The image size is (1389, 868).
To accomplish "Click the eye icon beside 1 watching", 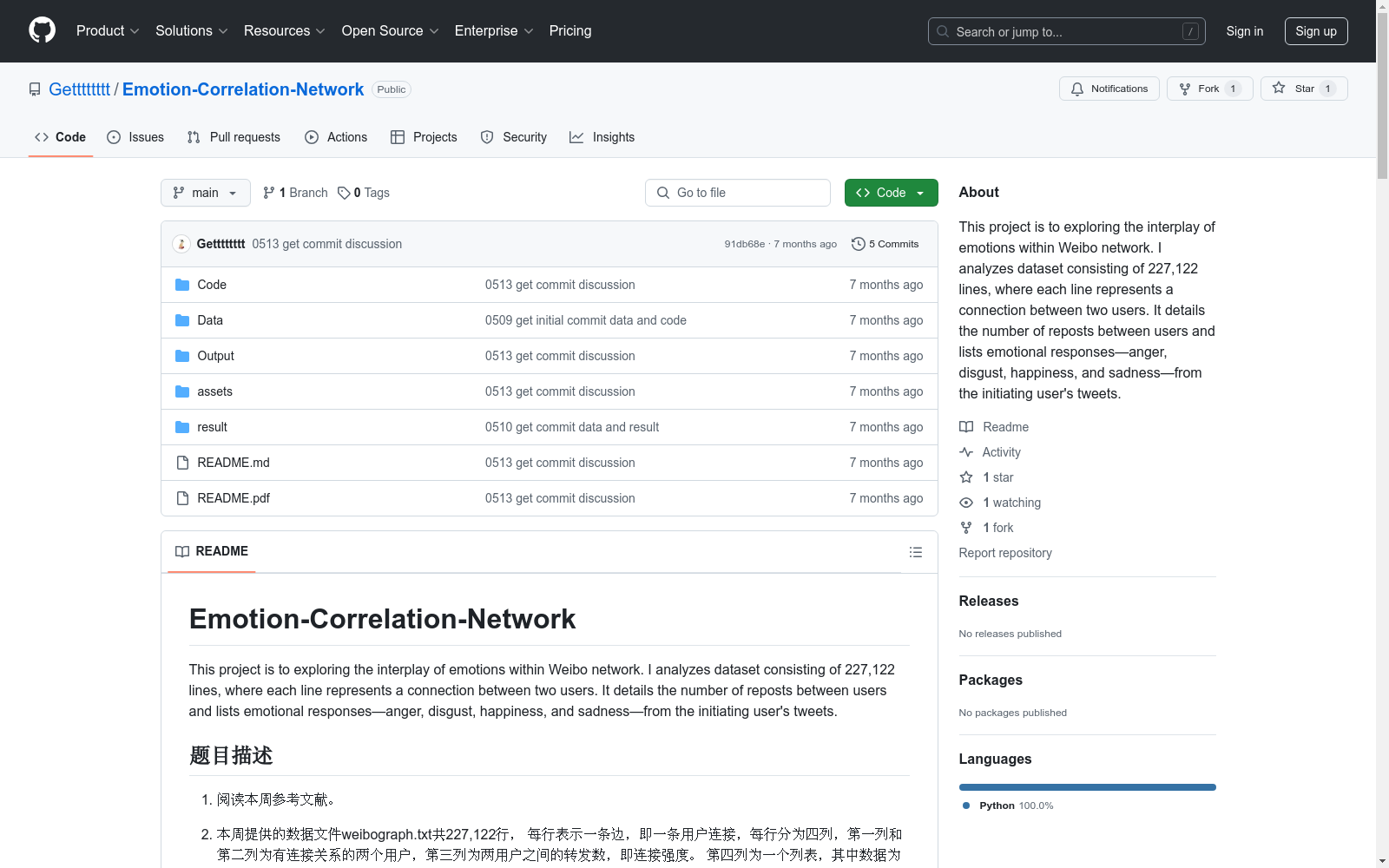I will coord(966,503).
